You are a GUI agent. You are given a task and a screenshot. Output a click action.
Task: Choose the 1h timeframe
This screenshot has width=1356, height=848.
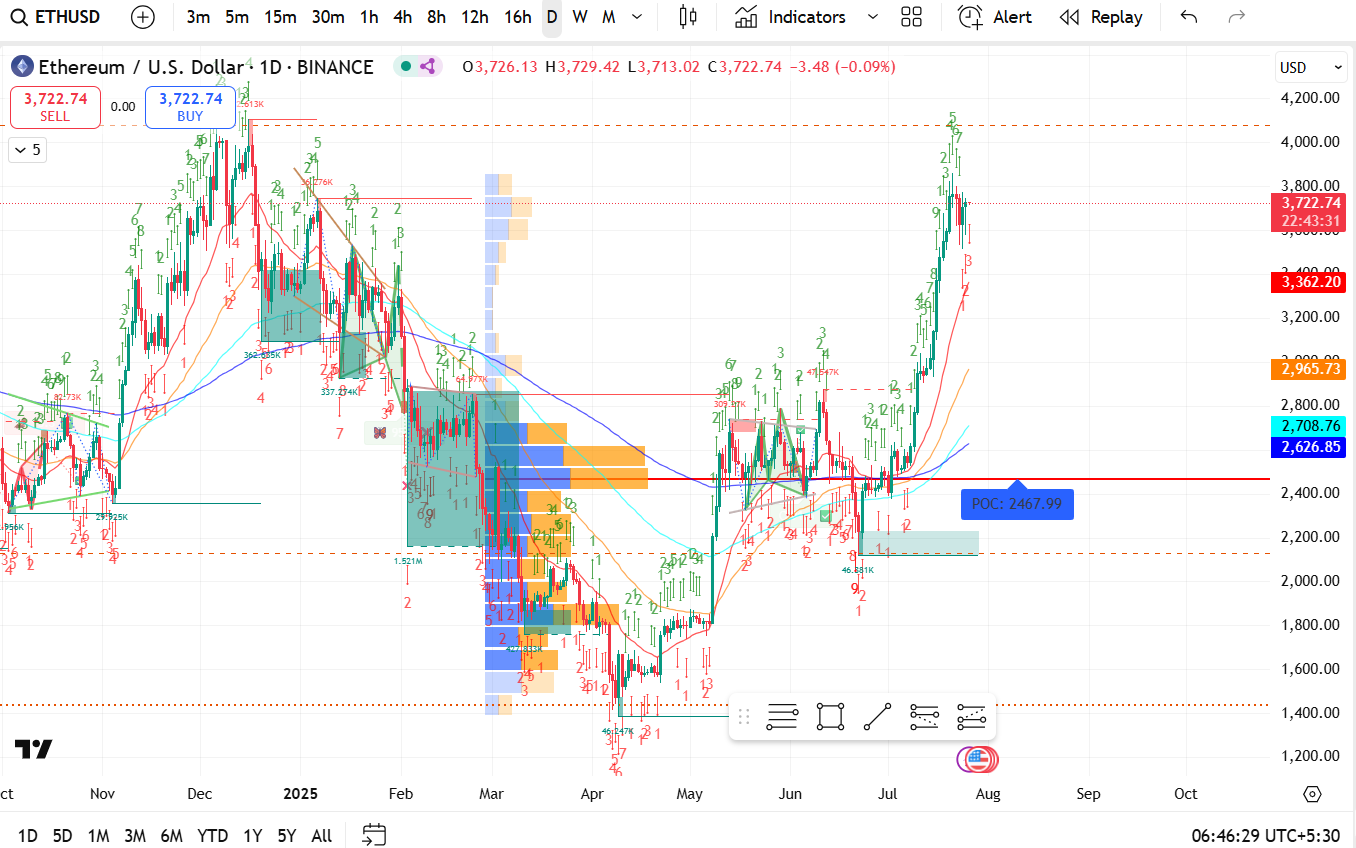tap(369, 17)
